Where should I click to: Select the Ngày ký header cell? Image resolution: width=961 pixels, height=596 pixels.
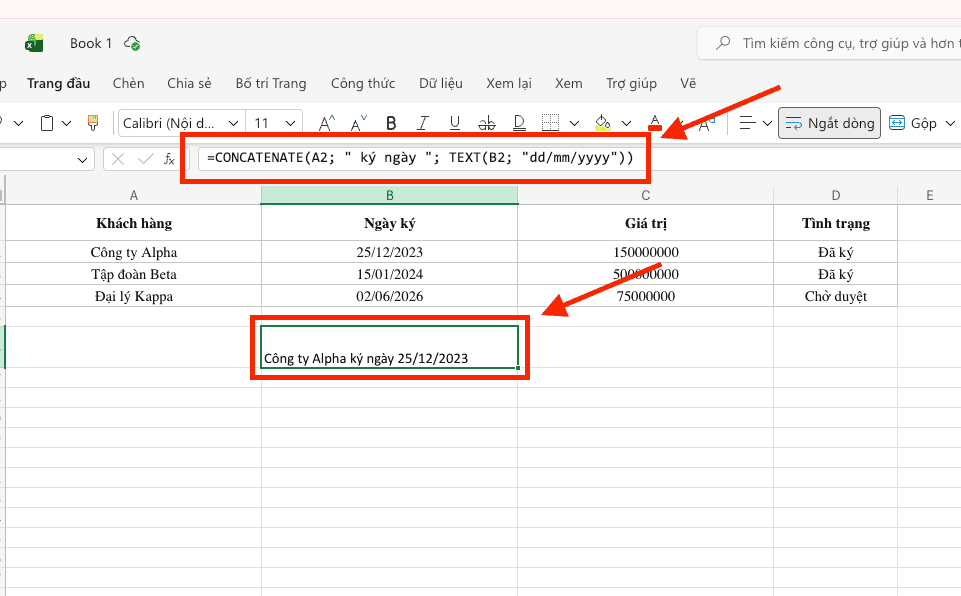(x=390, y=223)
